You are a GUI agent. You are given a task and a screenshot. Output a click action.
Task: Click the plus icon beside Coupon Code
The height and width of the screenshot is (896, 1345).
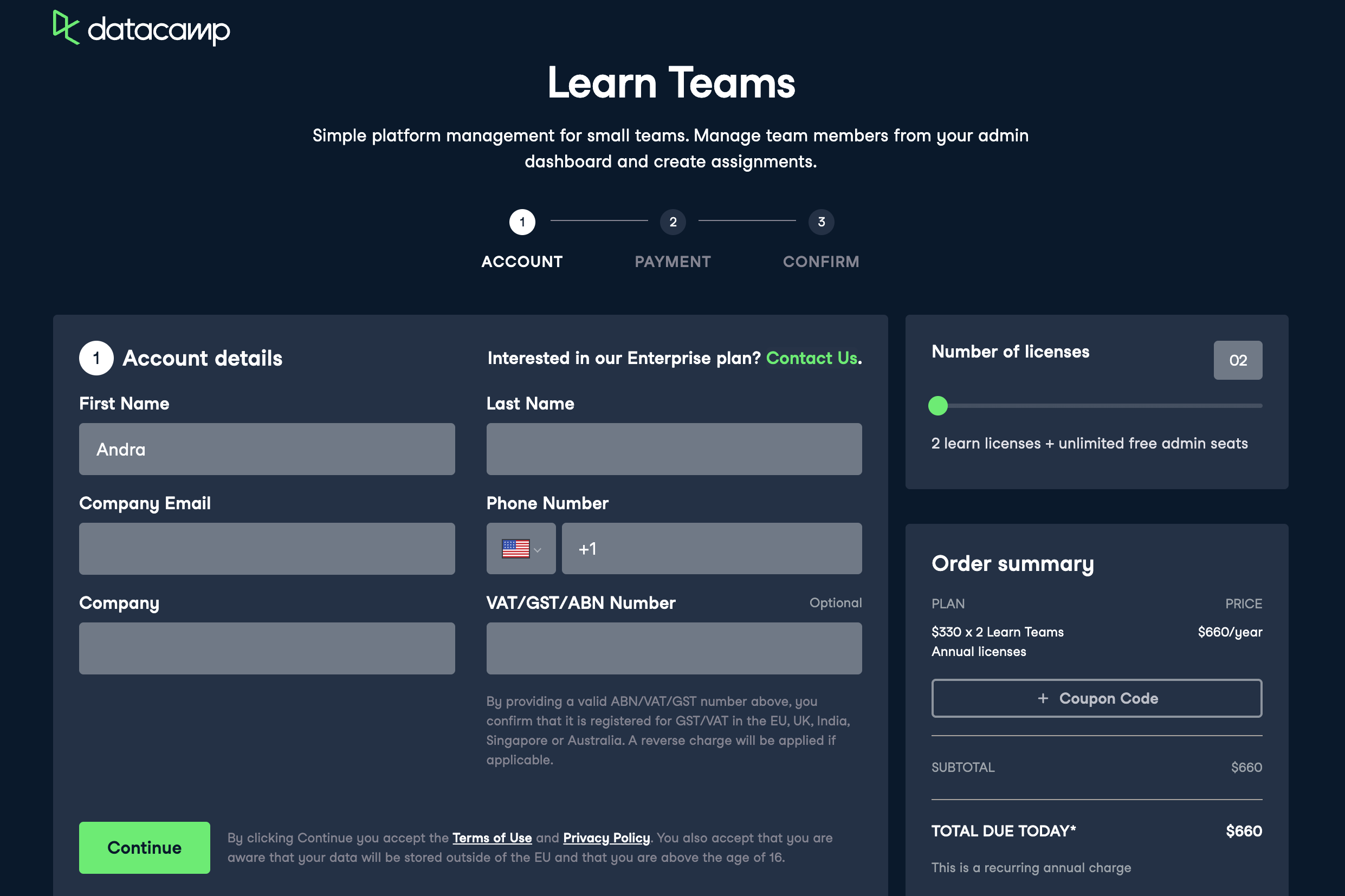(x=1043, y=698)
